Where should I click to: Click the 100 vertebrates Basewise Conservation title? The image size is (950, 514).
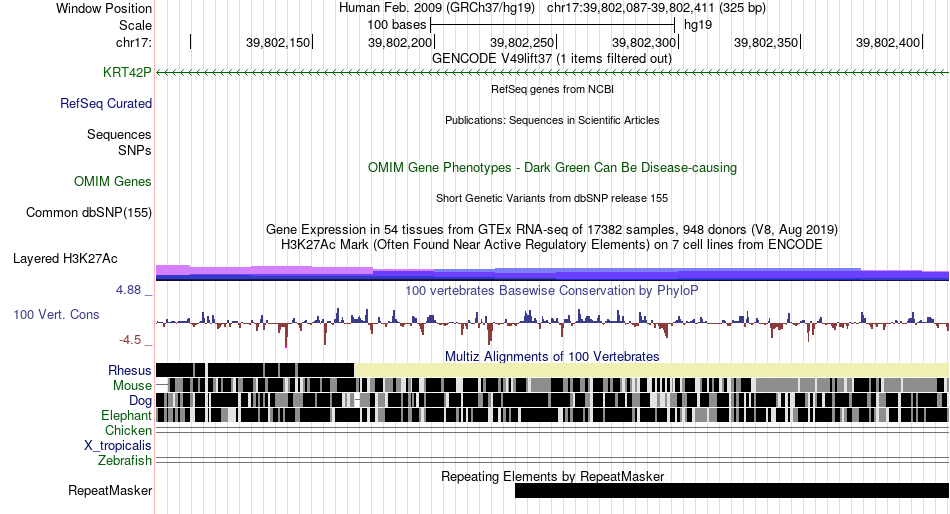[x=552, y=291]
